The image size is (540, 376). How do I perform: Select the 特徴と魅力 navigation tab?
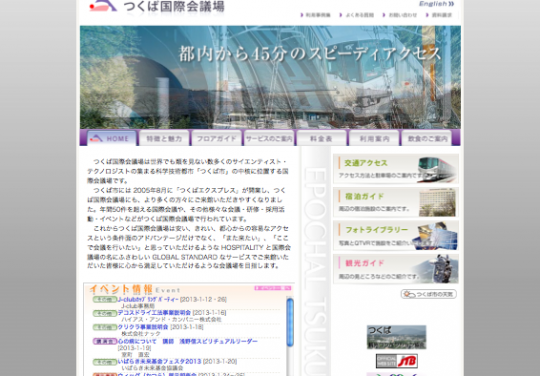click(x=164, y=138)
